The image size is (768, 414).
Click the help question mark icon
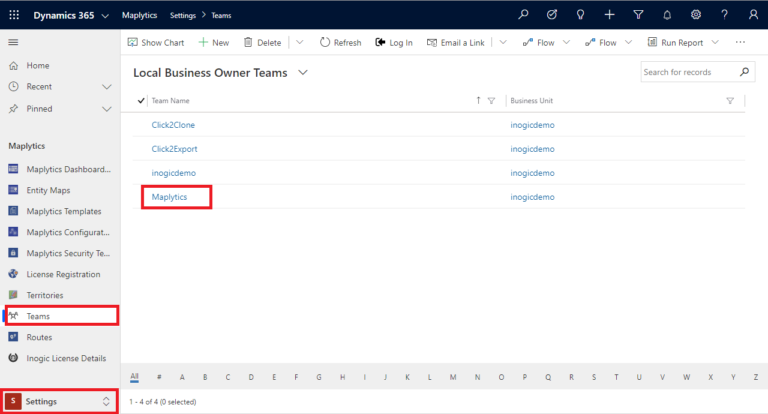(x=724, y=15)
